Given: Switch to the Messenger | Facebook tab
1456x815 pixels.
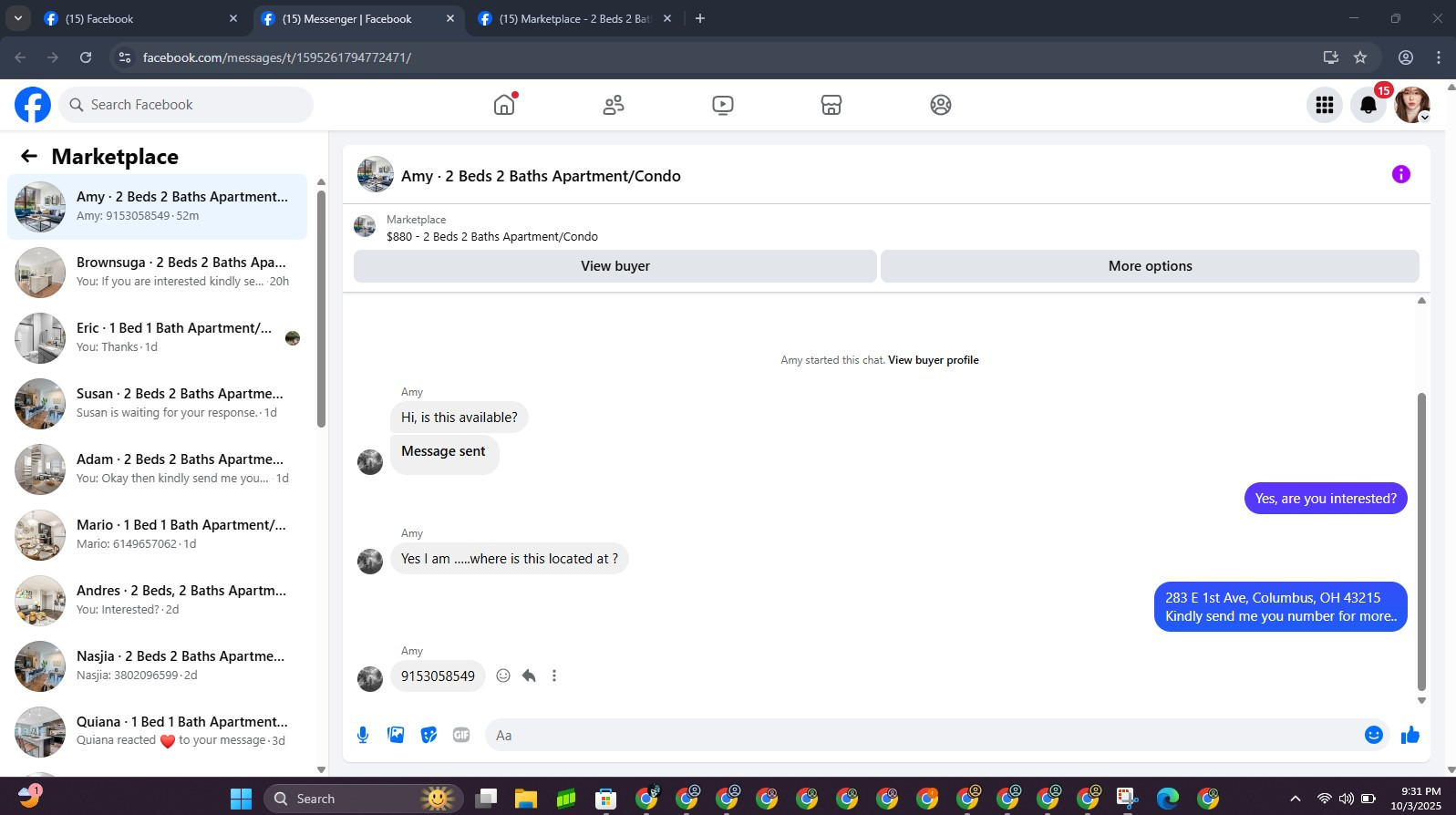Looking at the screenshot, I should 358,18.
